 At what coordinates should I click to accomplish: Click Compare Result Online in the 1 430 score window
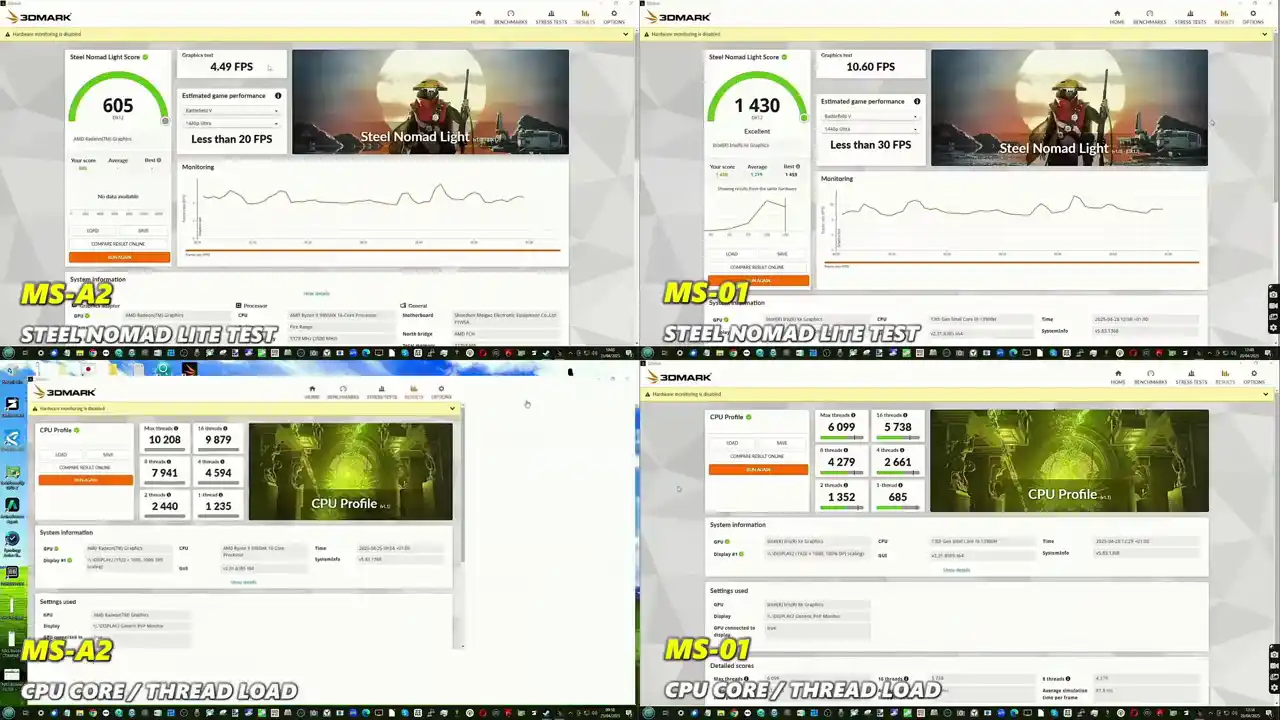pos(758,267)
